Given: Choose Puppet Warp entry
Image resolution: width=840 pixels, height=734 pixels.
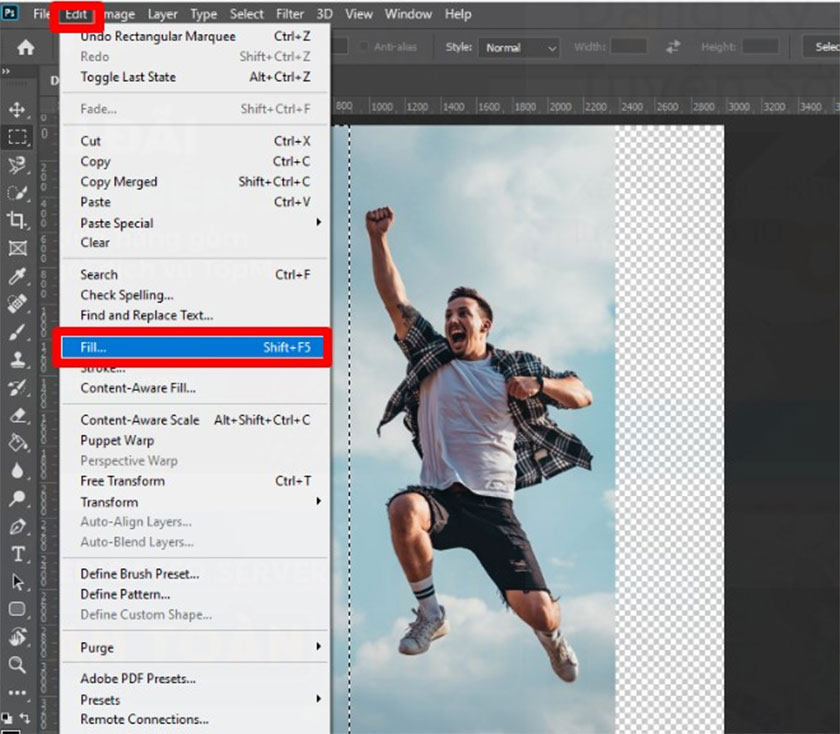Looking at the screenshot, I should coord(195,440).
